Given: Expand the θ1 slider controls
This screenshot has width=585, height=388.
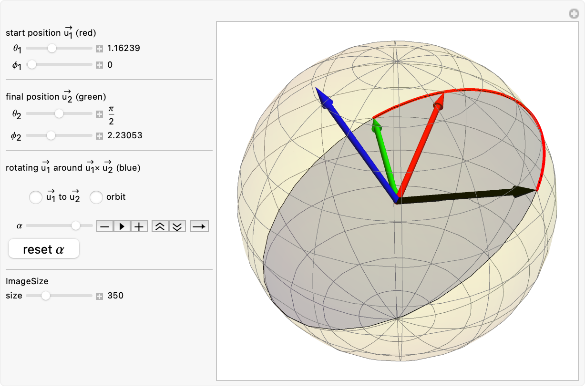Looking at the screenshot, I should coord(99,48).
